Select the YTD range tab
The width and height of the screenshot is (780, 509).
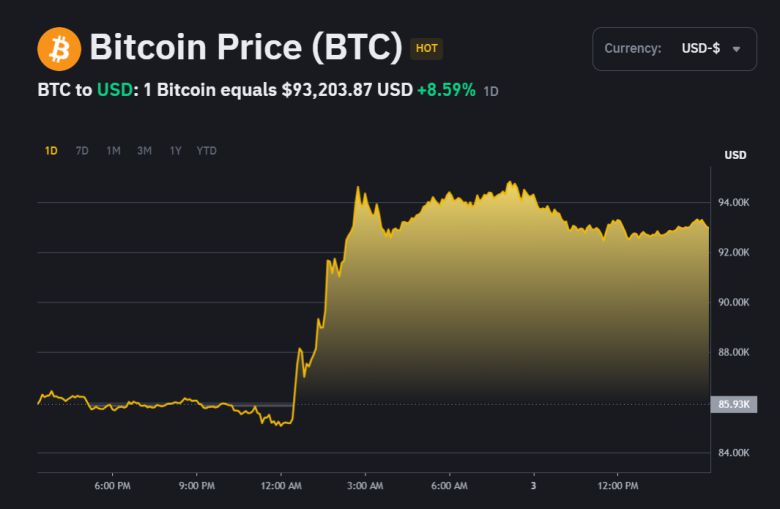[x=206, y=151]
